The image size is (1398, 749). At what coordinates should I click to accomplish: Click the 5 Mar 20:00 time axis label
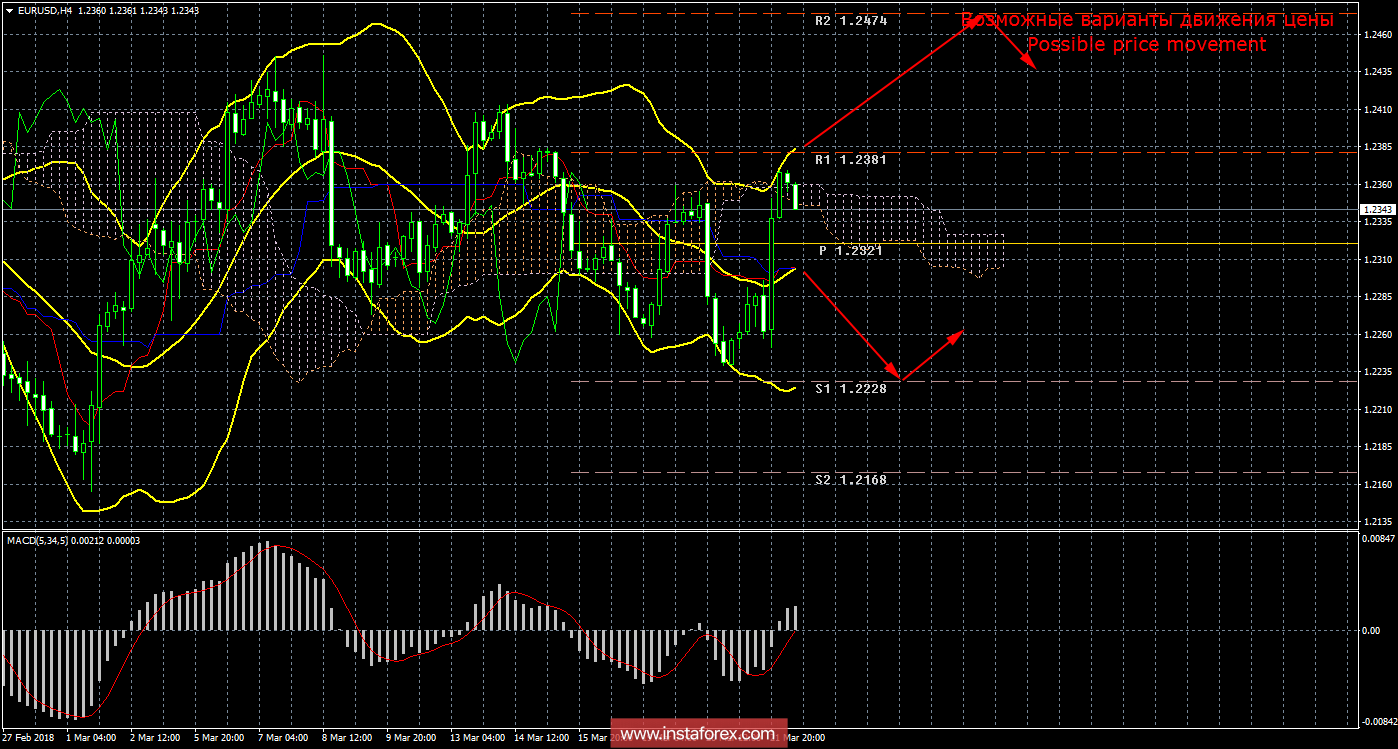[x=219, y=738]
